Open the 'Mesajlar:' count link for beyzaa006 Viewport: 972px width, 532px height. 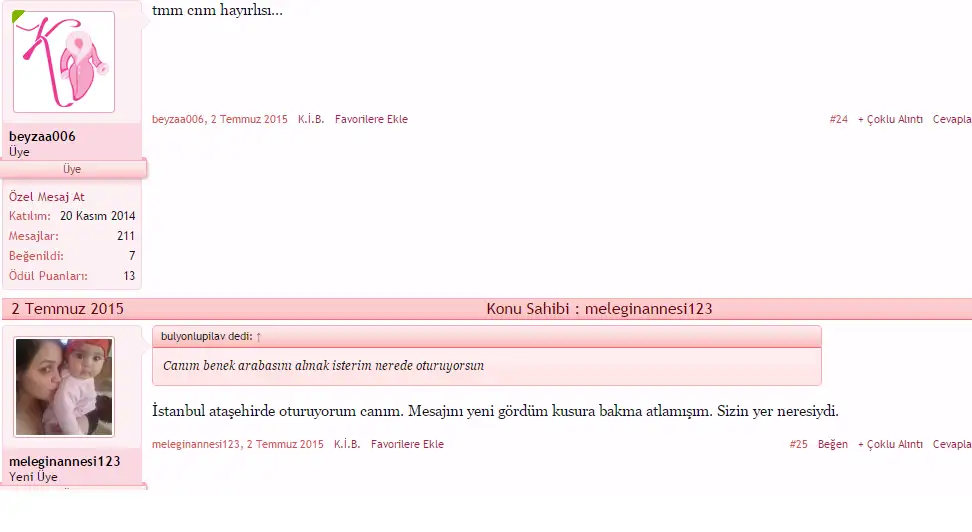[34, 236]
